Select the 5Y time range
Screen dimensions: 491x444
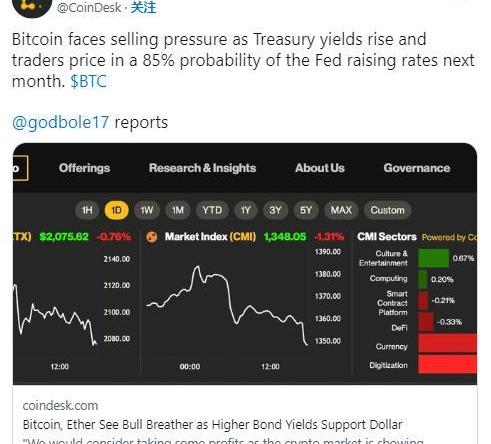pos(306,210)
